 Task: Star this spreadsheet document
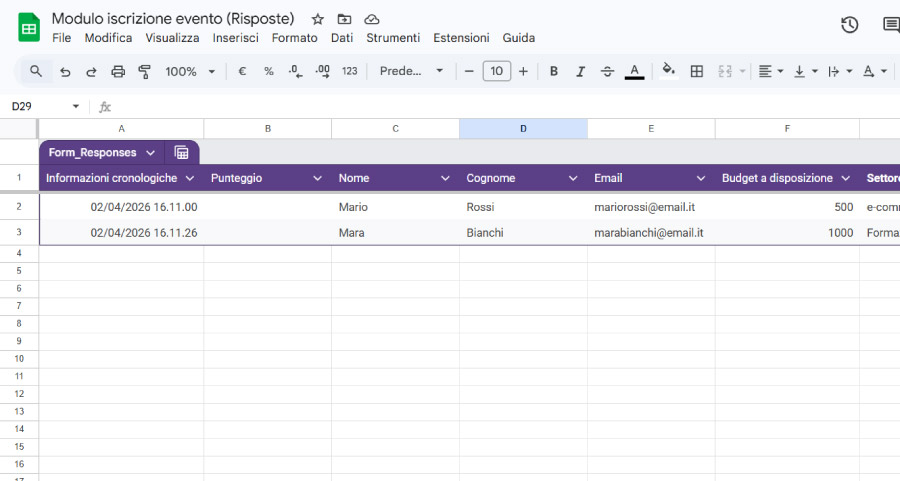[318, 19]
